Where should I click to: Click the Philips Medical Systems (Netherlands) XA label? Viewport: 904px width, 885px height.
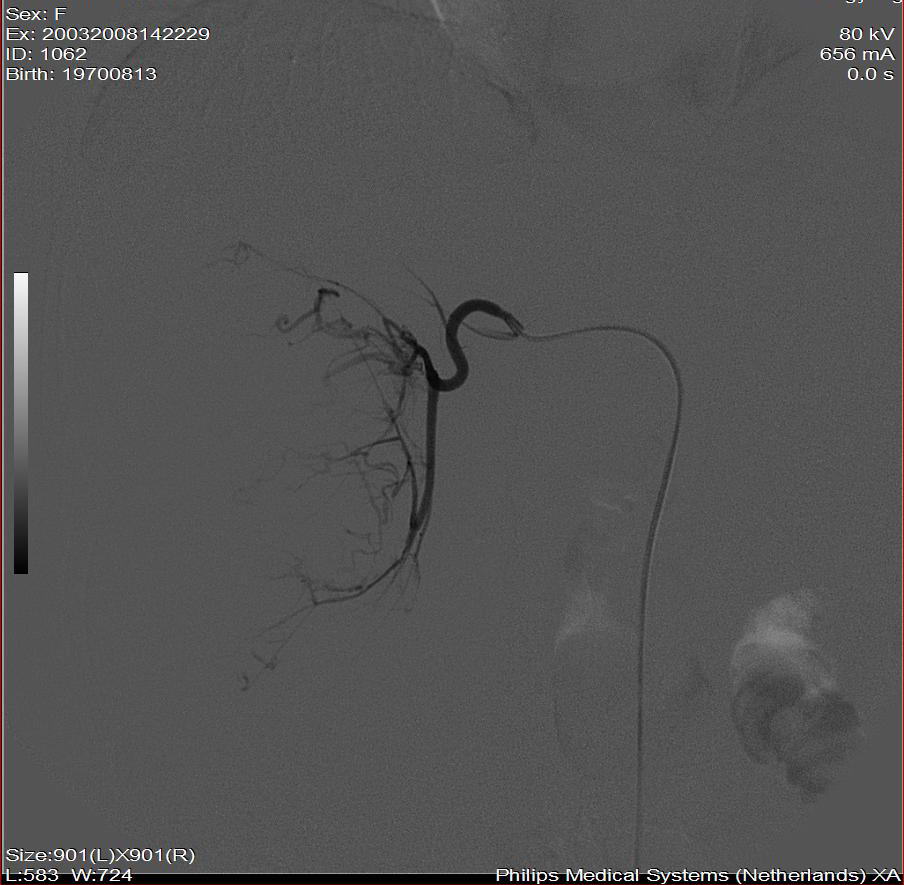pyautogui.click(x=696, y=875)
